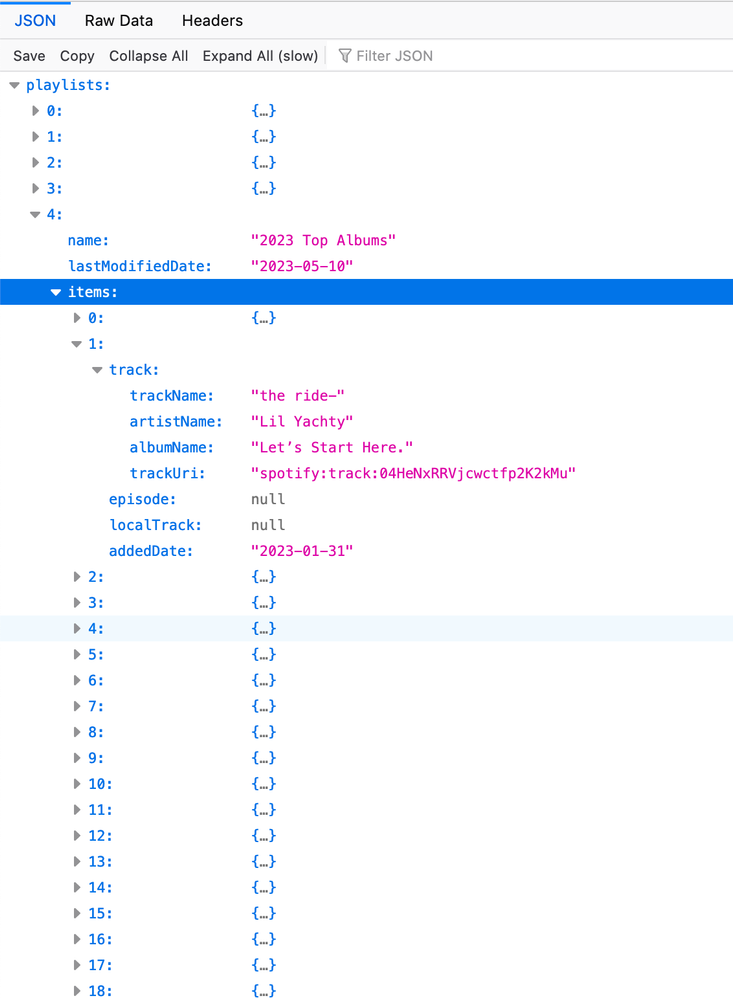Screen dimensions: 733x998
Task: Click the lastModifiedDate key label
Action: tap(140, 266)
